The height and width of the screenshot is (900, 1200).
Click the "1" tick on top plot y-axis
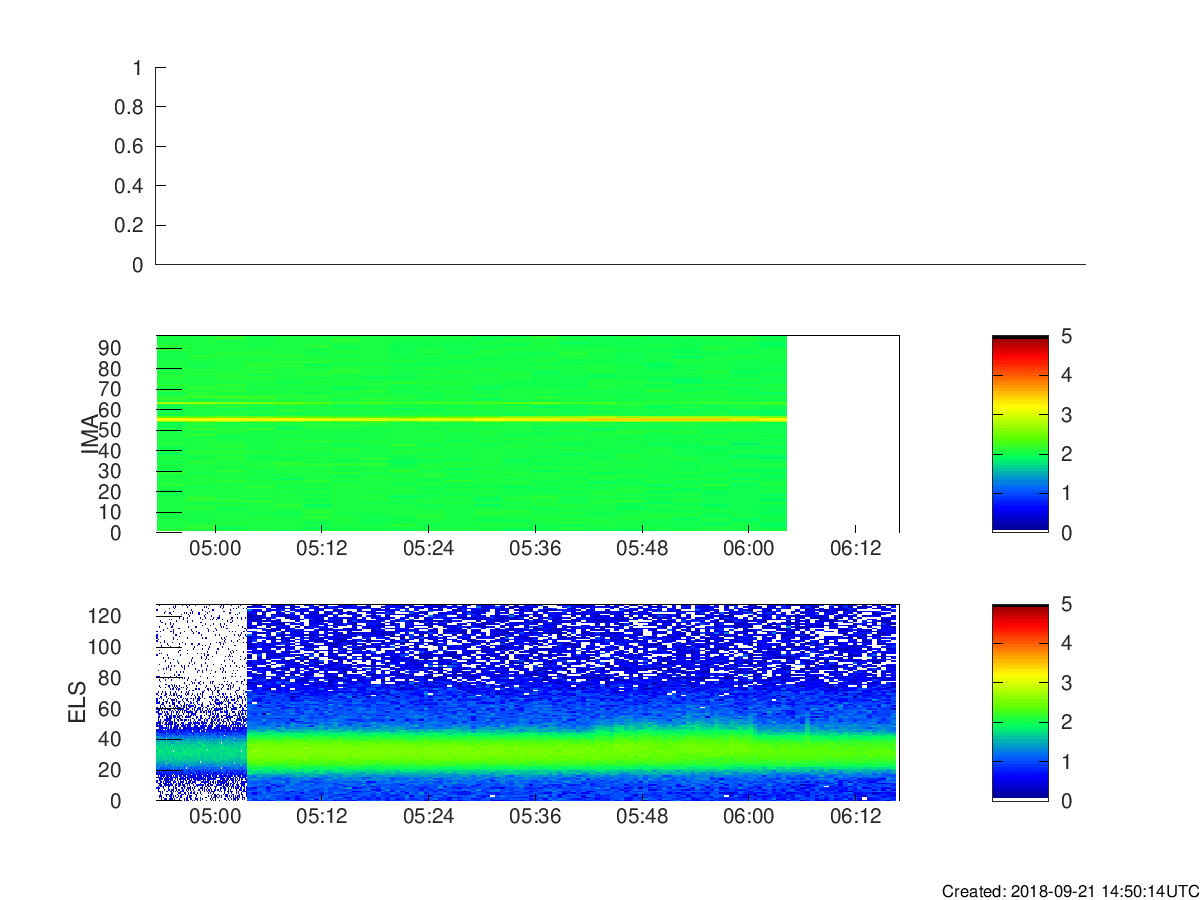(x=138, y=68)
